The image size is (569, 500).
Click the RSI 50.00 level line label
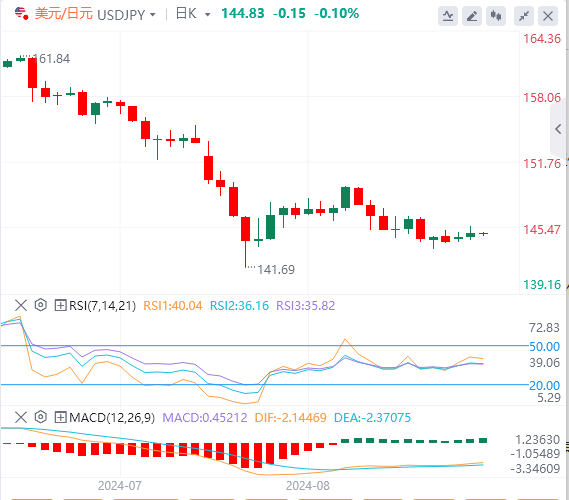pyautogui.click(x=544, y=347)
